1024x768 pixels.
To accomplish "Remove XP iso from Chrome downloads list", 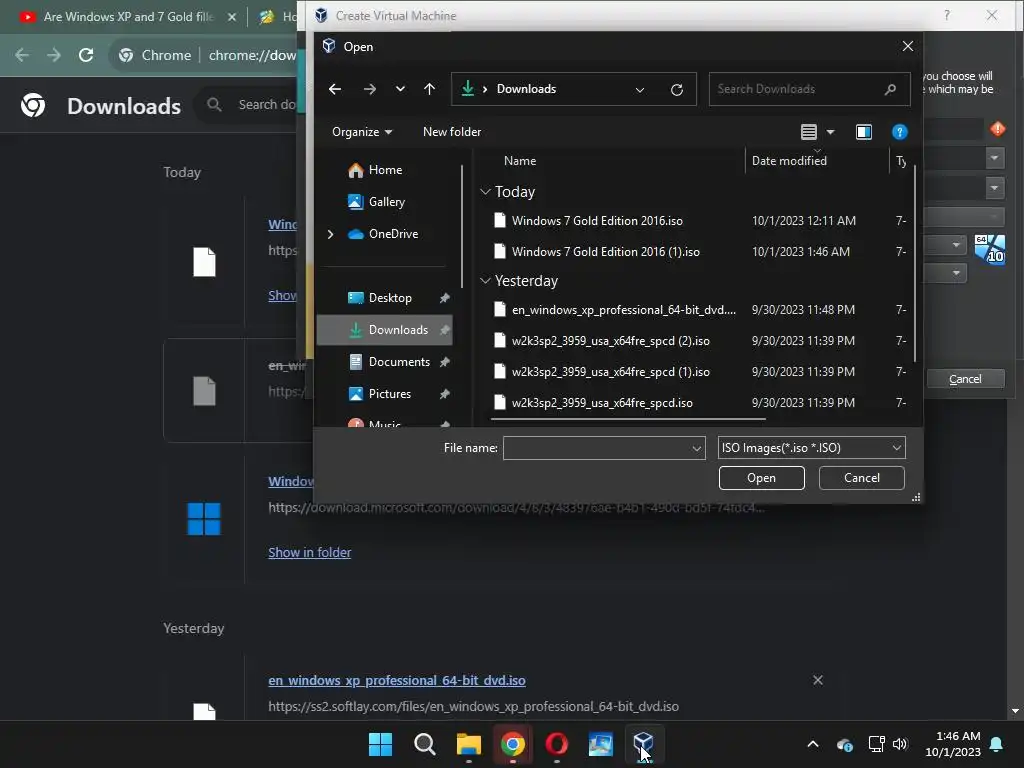I will (x=818, y=680).
